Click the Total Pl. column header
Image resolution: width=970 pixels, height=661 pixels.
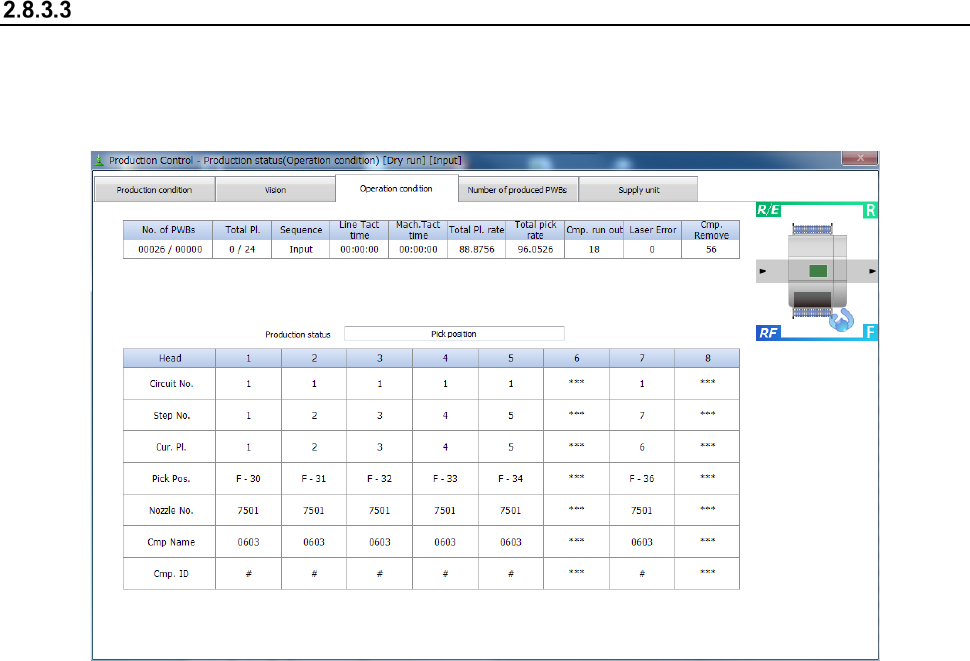242,230
